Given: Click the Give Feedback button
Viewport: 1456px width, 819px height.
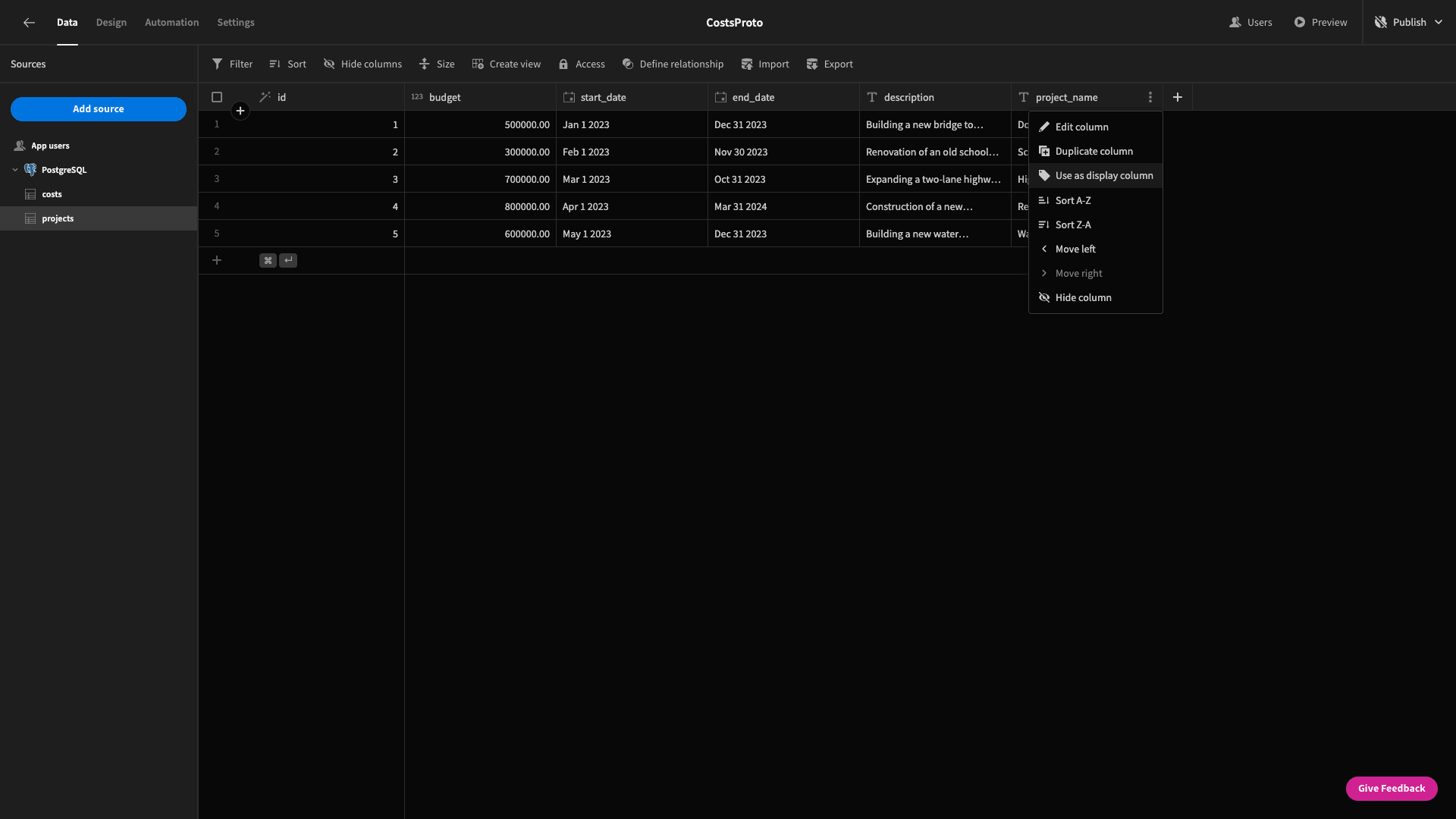Looking at the screenshot, I should 1392,789.
